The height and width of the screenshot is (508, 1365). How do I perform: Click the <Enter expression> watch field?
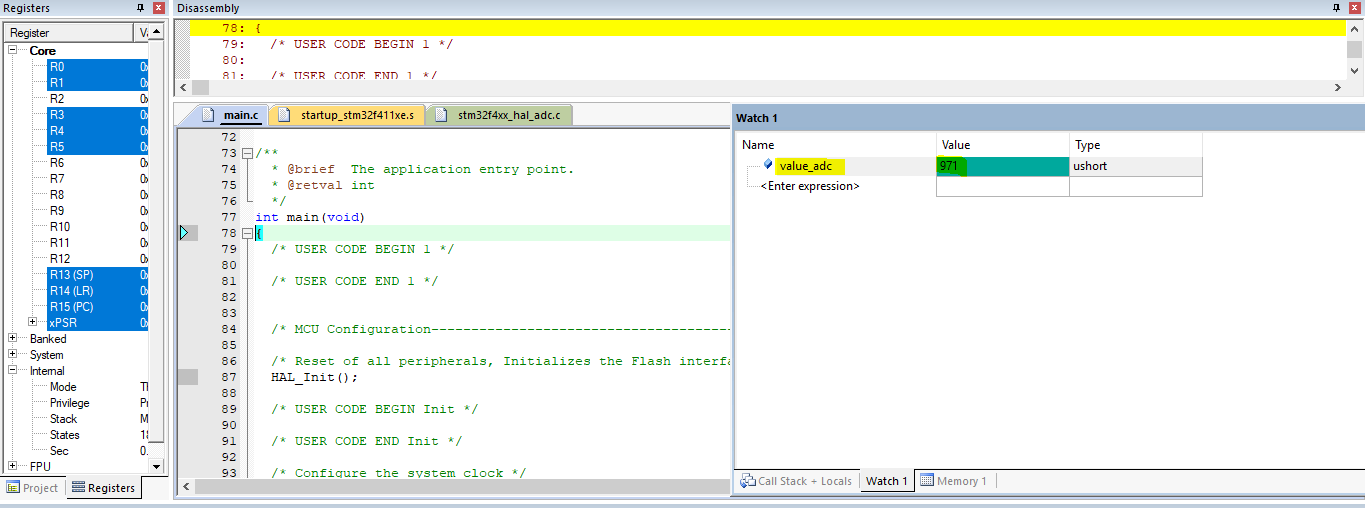pos(810,186)
